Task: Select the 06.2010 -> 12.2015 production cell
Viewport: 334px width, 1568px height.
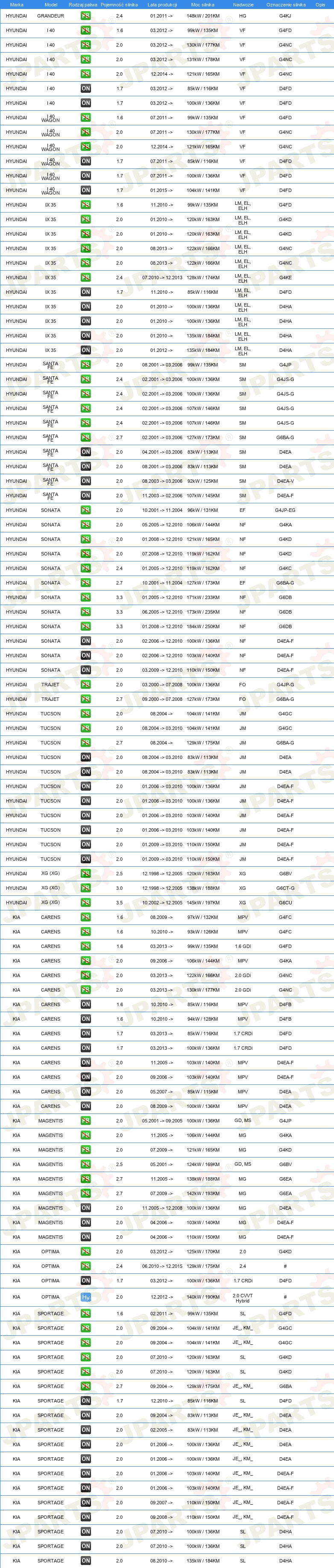Action: coord(162,1266)
